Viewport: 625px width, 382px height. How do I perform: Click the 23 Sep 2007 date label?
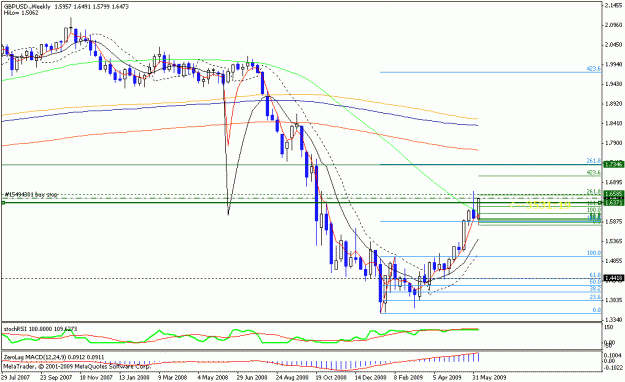pyautogui.click(x=56, y=377)
